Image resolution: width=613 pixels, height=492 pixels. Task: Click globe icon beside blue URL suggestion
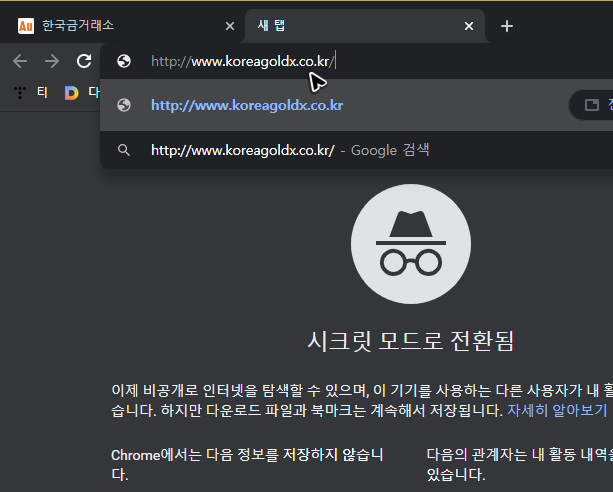point(124,105)
